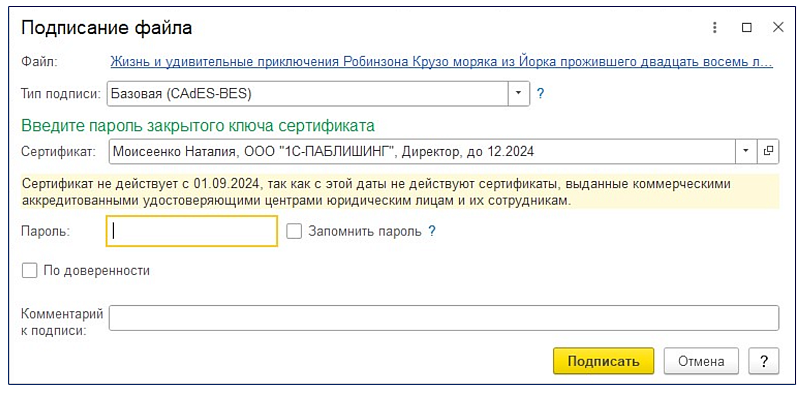Tick the По доверенности checkbox
Image resolution: width=800 pixels, height=393 pixels.
pyautogui.click(x=30, y=271)
